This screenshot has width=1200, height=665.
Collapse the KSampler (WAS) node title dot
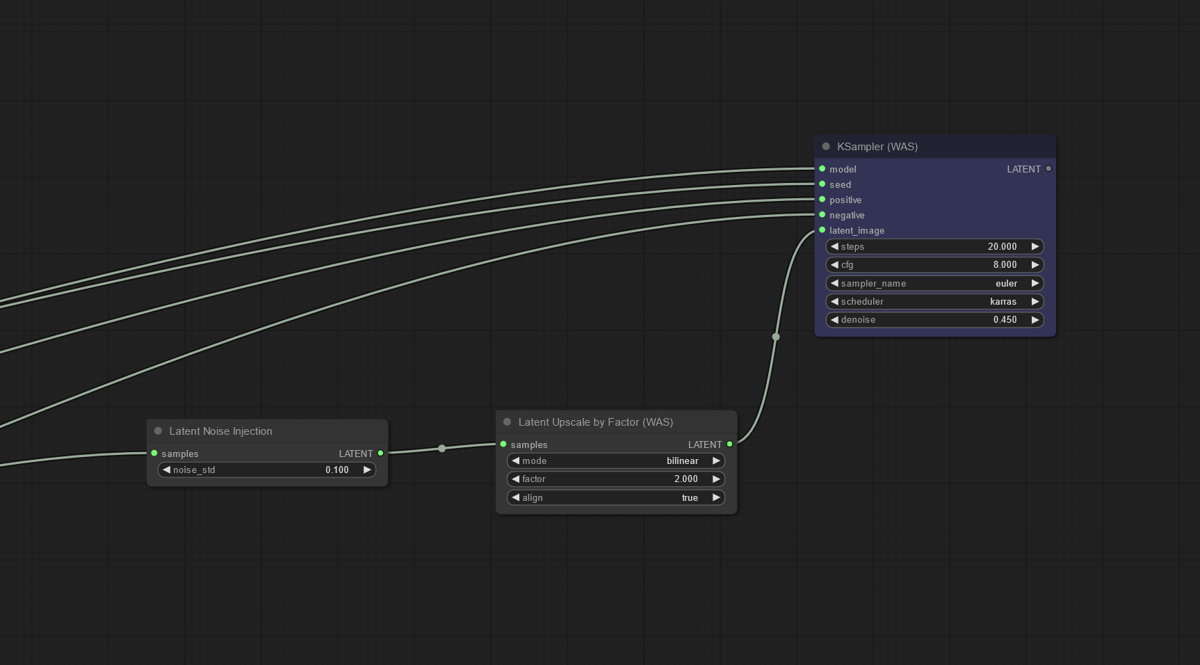(x=824, y=145)
